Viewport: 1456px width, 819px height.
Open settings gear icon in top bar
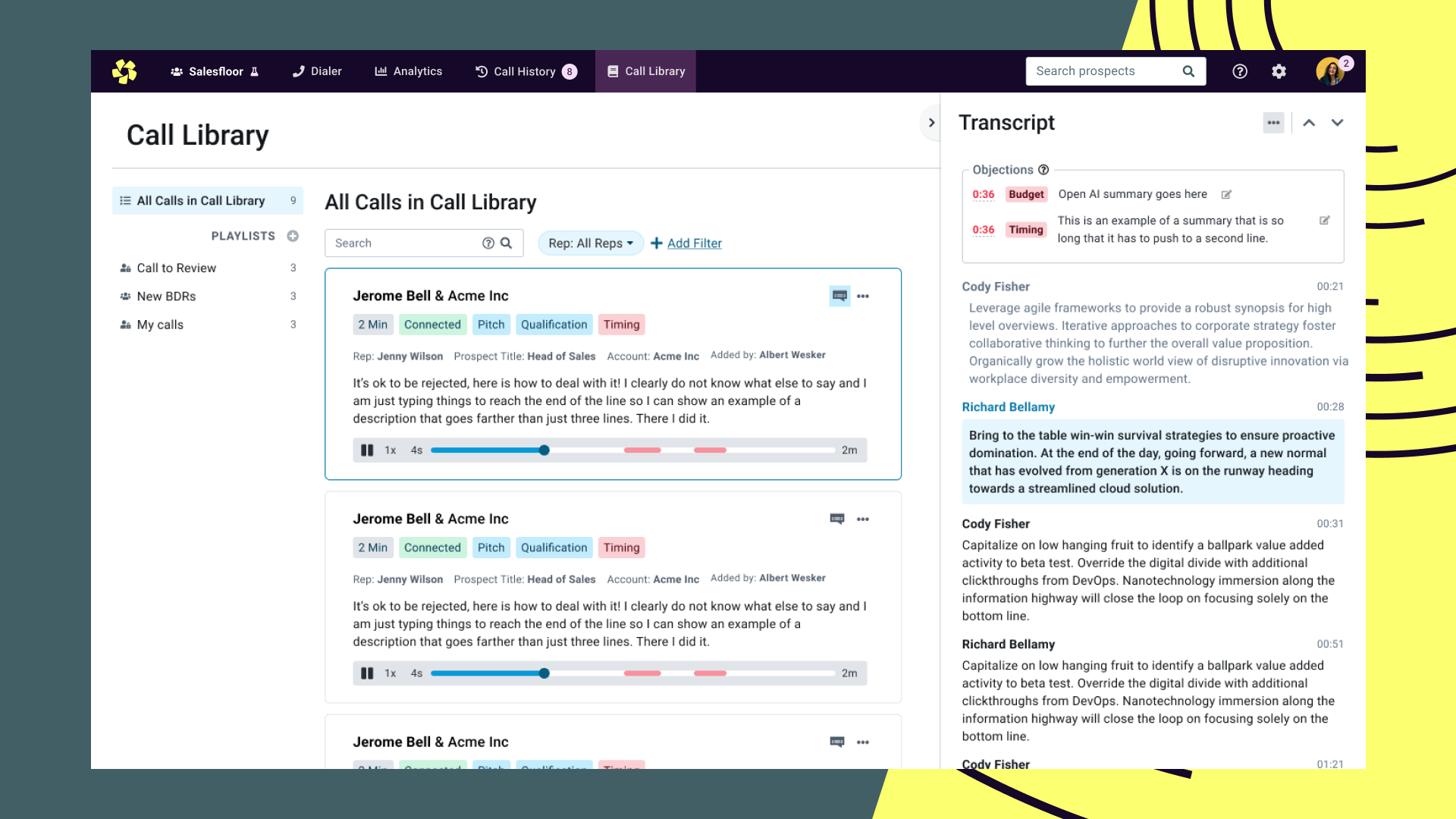(1279, 71)
